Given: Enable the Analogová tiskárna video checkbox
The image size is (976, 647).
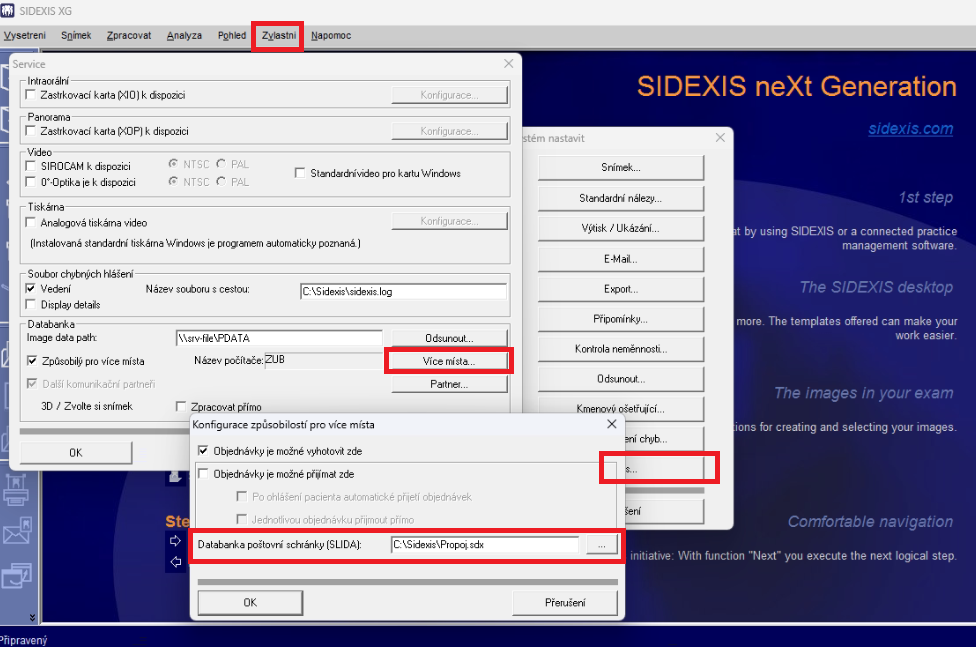Looking at the screenshot, I should pos(30,222).
